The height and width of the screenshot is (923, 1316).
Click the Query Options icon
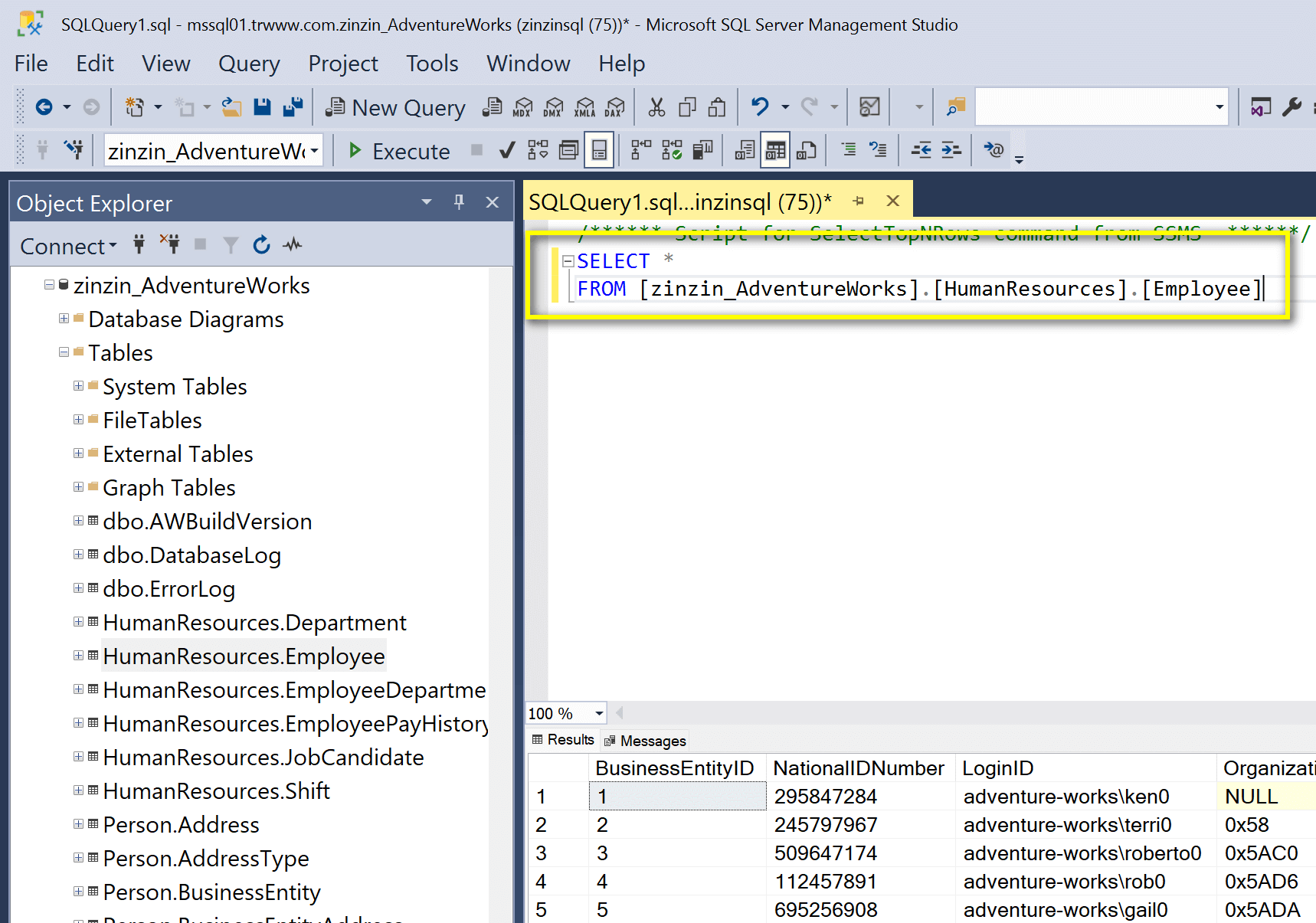tap(569, 150)
